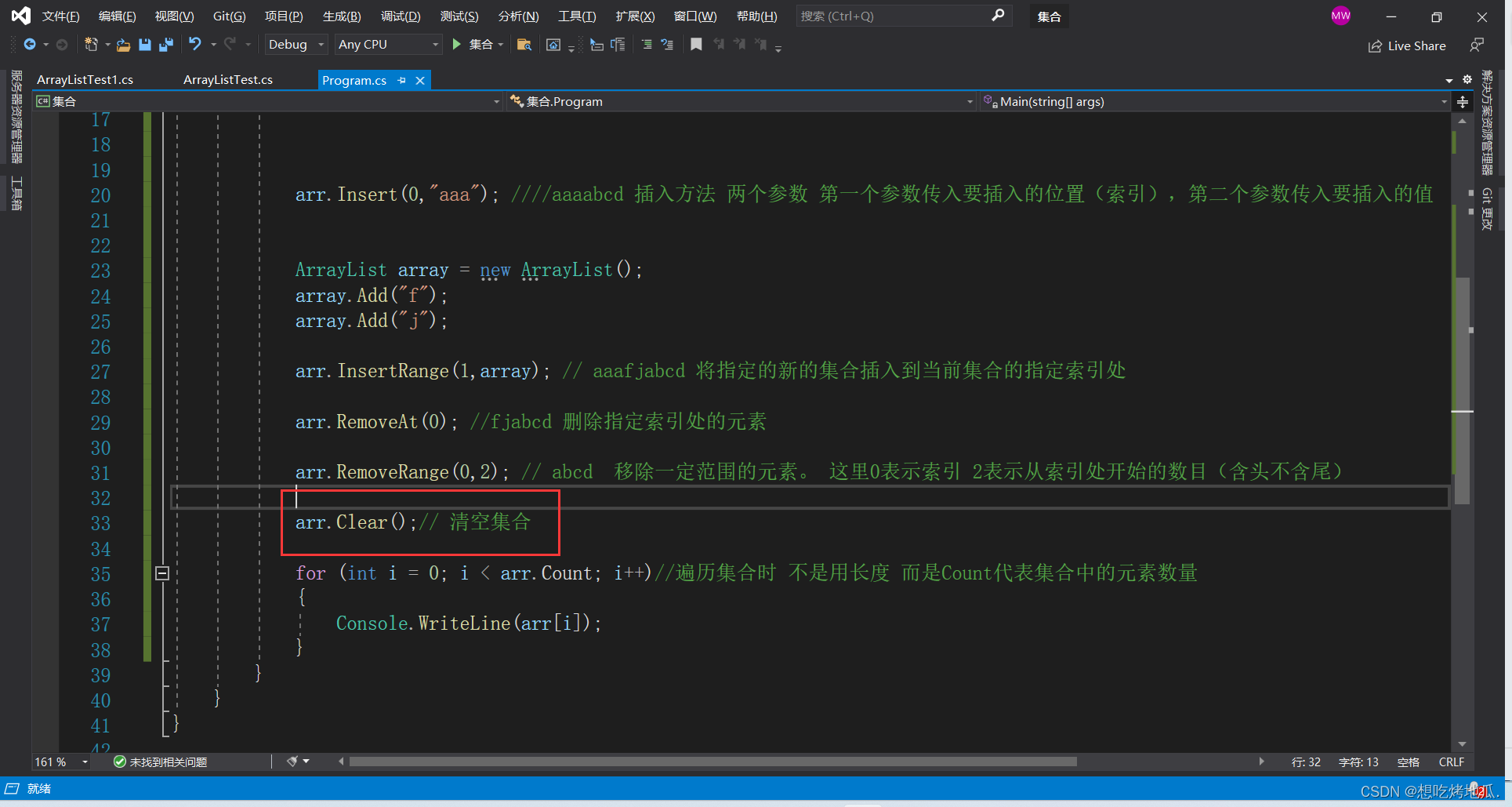Click the Clear Bookmarks icon
1512x807 pixels.
(760, 45)
